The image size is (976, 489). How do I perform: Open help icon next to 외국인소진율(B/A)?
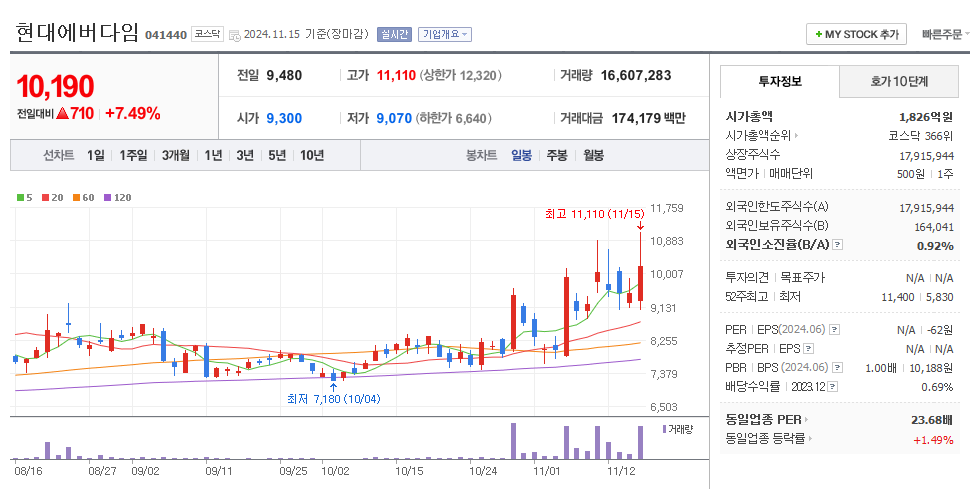coord(838,245)
